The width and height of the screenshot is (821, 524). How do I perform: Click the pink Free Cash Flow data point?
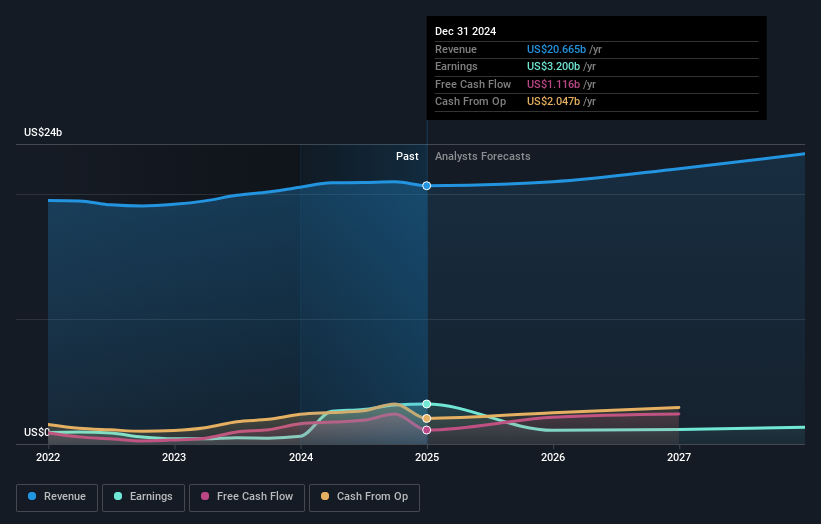coord(427,430)
